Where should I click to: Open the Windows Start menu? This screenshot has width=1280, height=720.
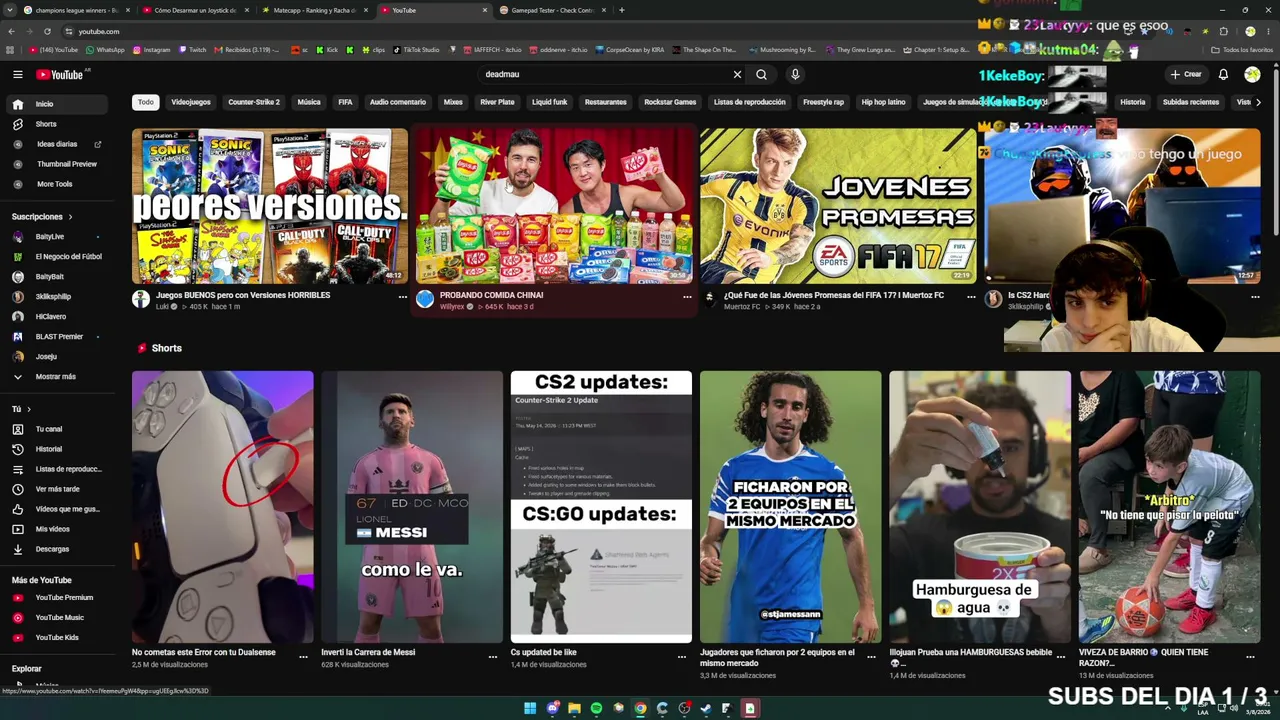(530, 708)
